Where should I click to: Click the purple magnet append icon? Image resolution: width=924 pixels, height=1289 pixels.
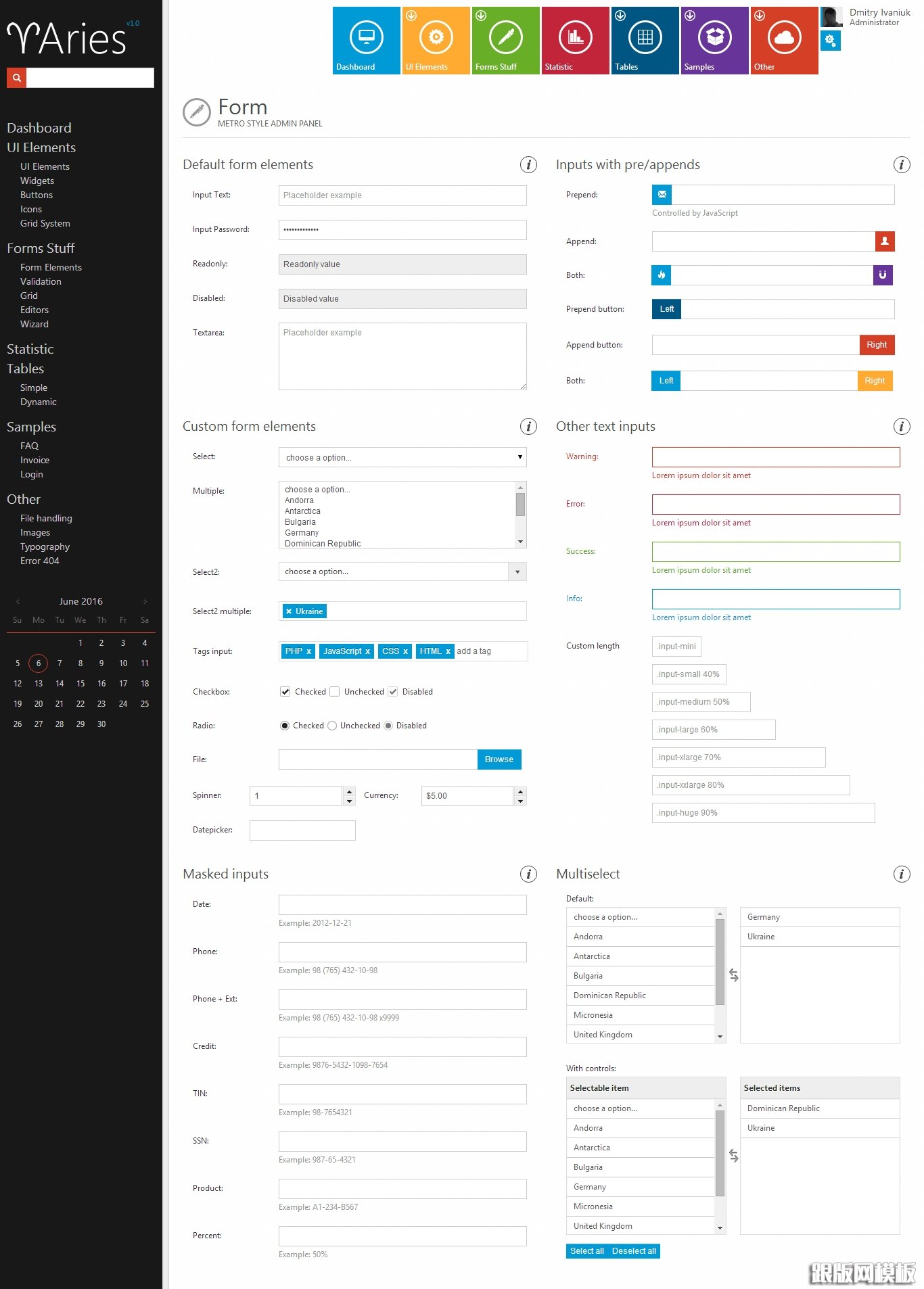(883, 275)
